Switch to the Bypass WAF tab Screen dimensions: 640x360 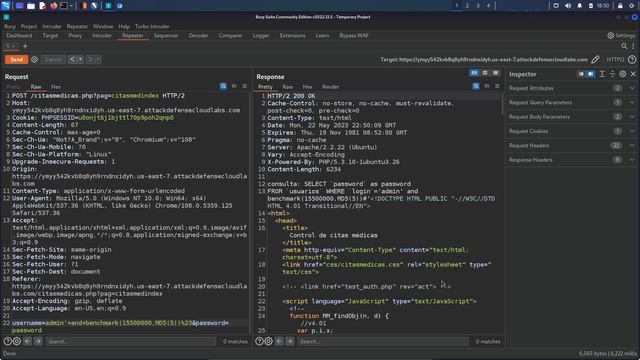[x=354, y=36]
